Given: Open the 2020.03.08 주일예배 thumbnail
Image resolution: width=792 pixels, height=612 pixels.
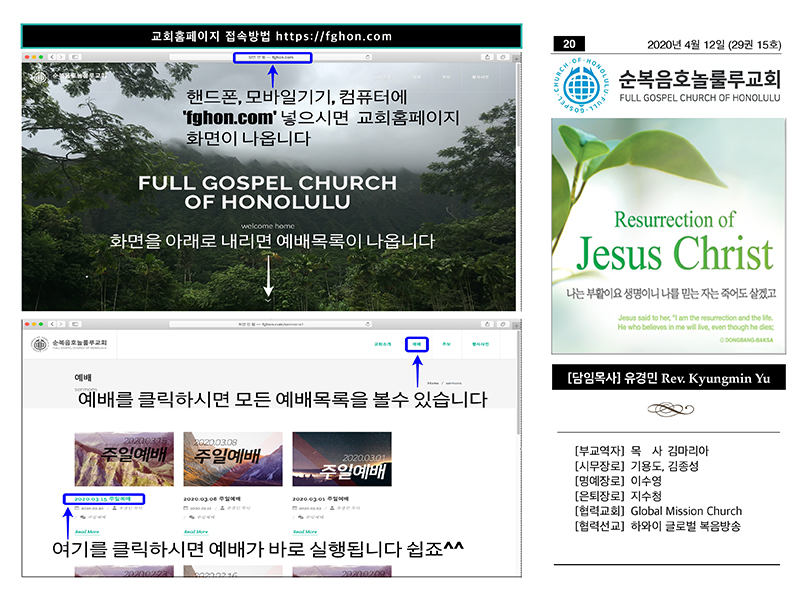Looking at the screenshot, I should (x=233, y=459).
